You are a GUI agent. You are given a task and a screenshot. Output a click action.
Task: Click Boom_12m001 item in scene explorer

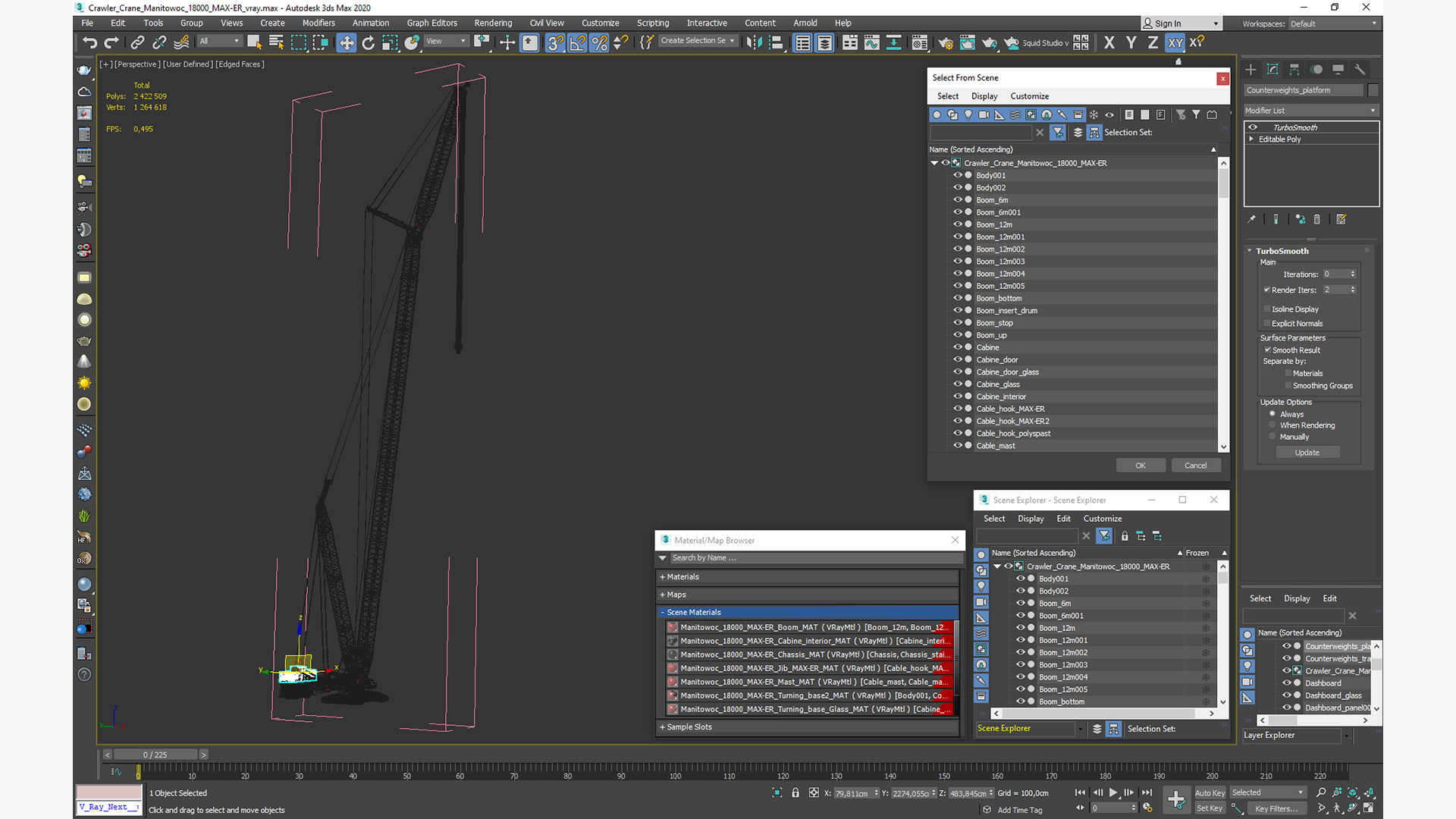[x=1063, y=640]
